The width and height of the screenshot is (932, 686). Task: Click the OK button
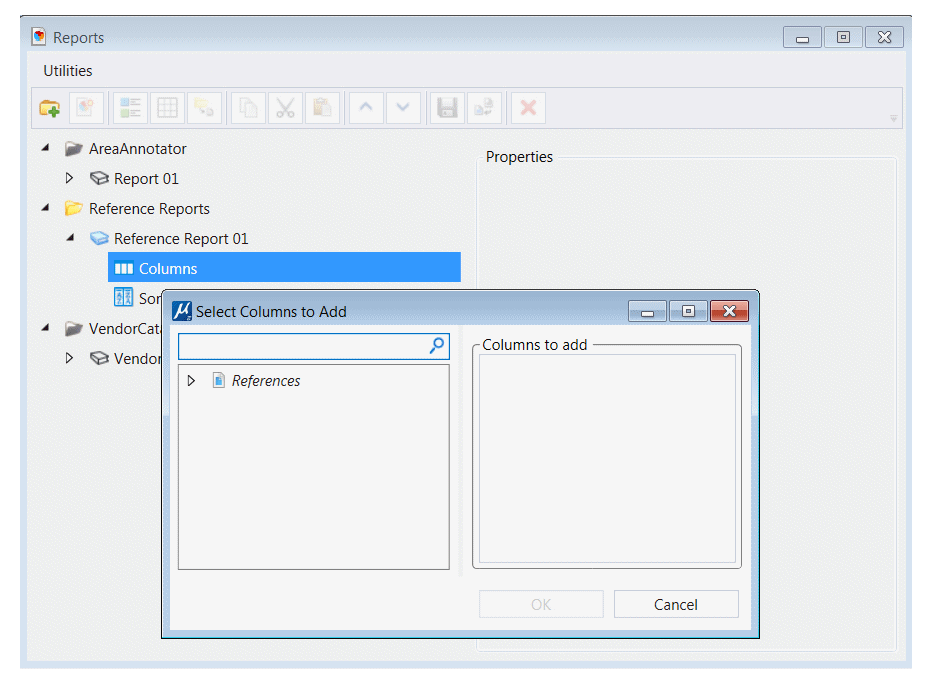click(541, 604)
